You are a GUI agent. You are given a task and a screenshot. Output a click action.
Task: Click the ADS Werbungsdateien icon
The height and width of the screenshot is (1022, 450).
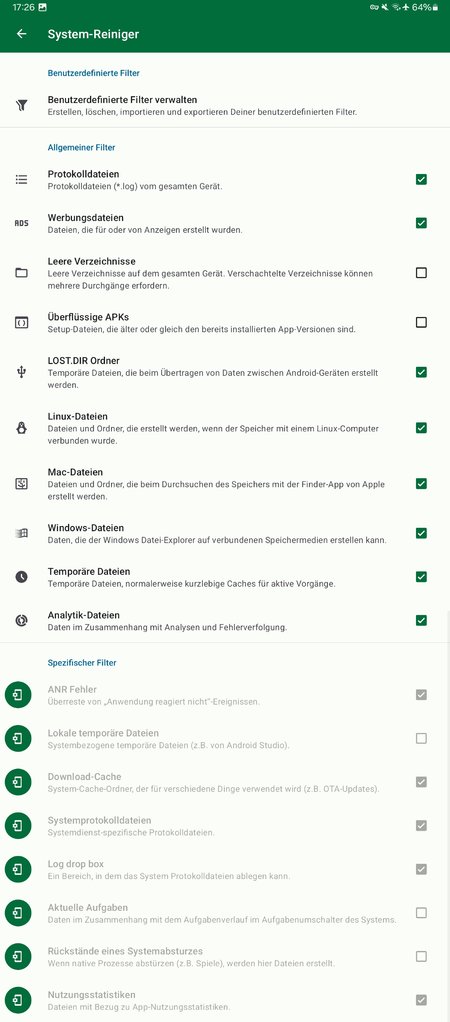[x=22, y=223]
